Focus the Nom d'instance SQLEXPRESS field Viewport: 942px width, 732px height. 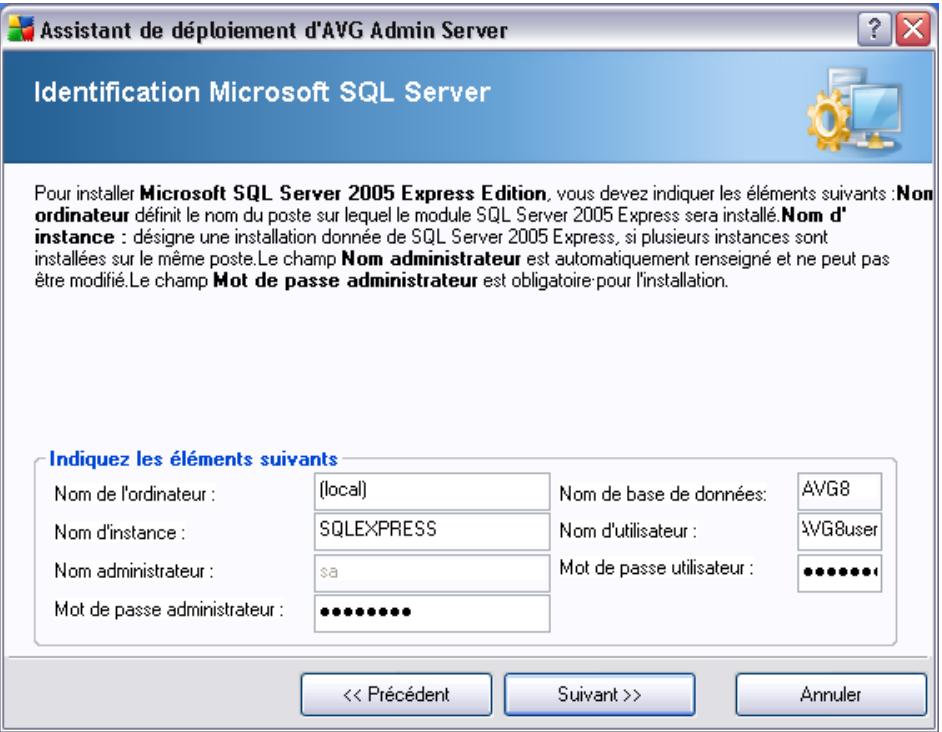click(x=431, y=531)
